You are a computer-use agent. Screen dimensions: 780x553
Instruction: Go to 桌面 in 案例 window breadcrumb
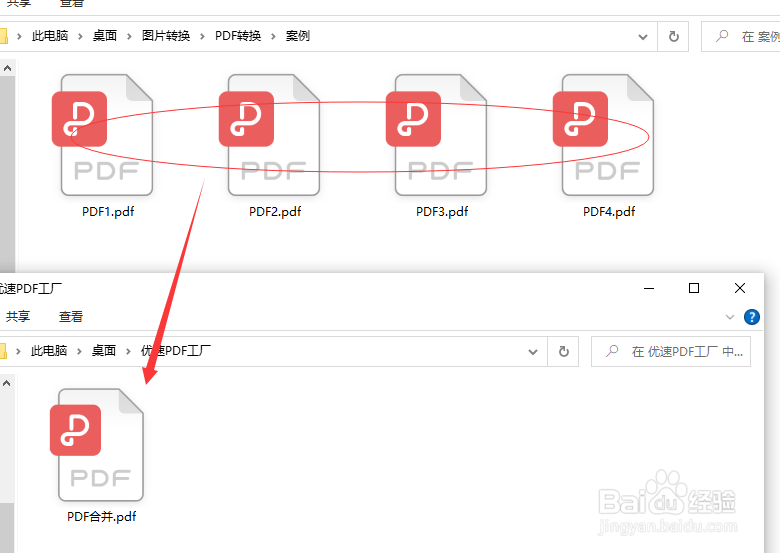coord(105,36)
